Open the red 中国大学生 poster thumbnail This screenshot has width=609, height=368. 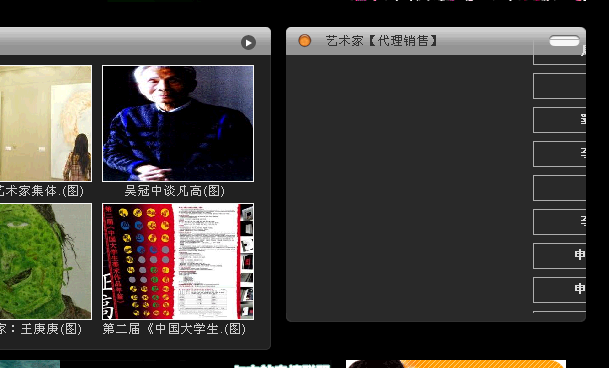[178, 261]
